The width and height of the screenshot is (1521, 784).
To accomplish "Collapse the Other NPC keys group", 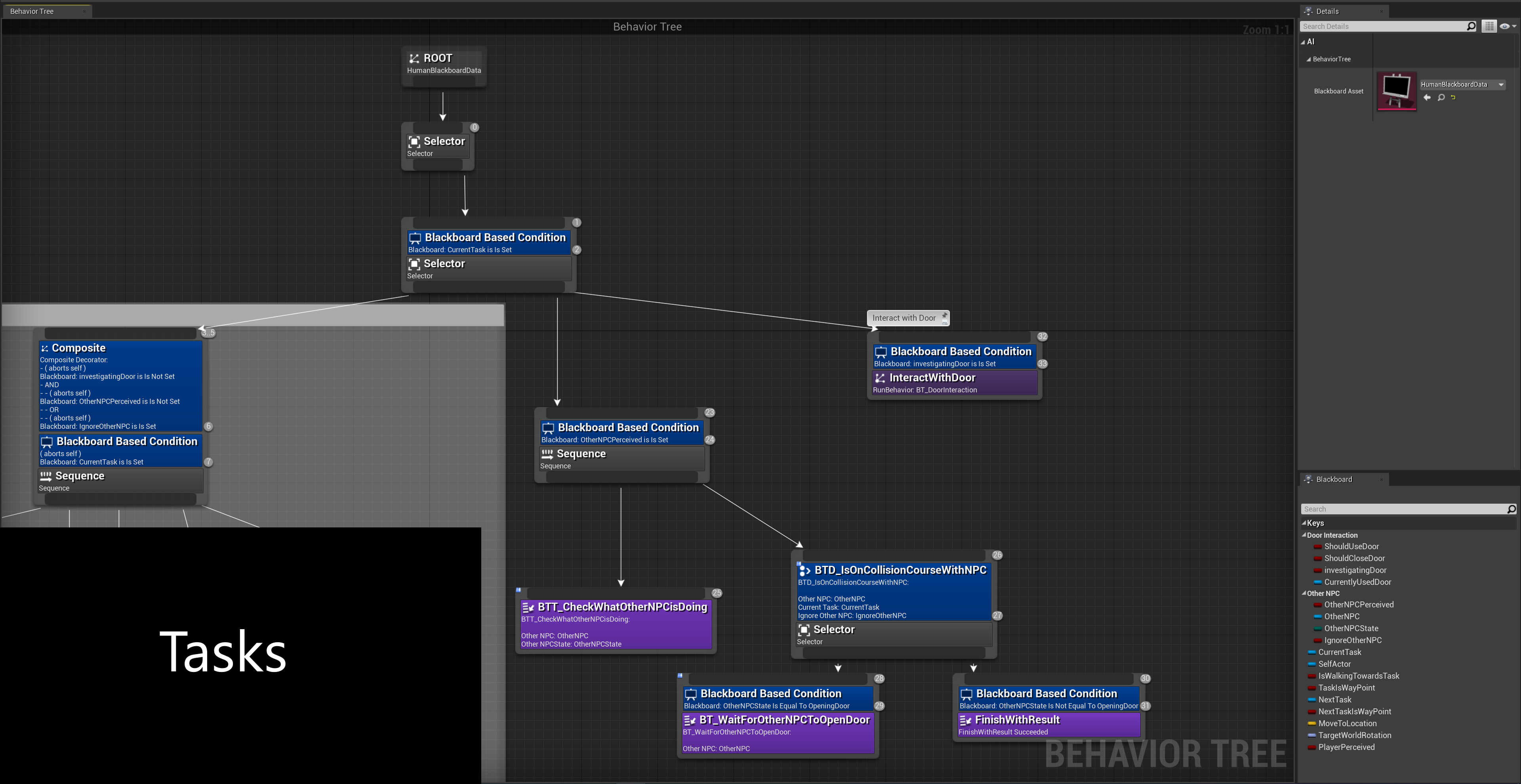I will click(x=1304, y=593).
